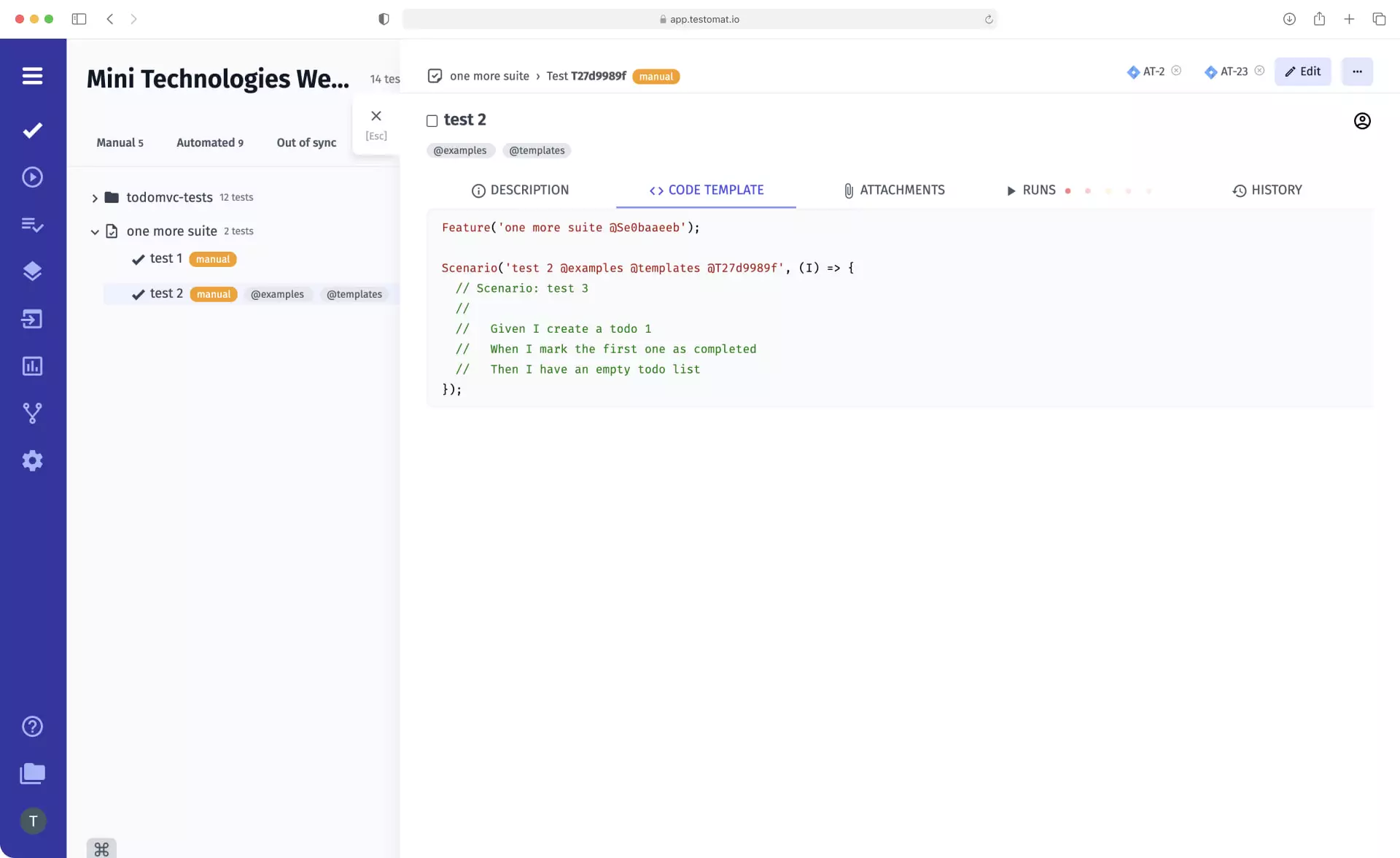Open project Settings via gear icon

click(33, 460)
